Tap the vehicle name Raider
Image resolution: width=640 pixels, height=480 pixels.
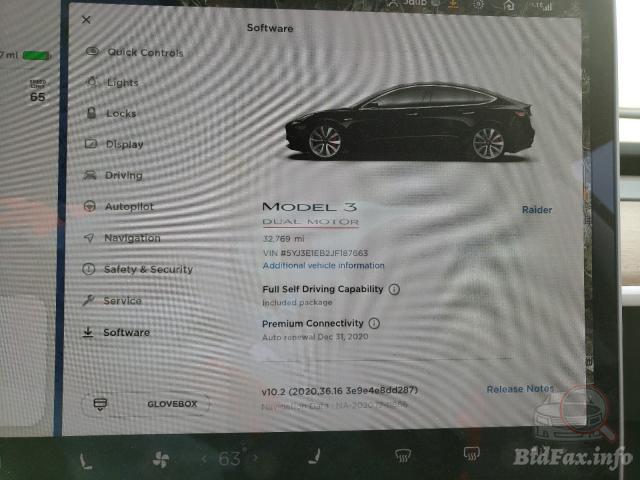pos(537,210)
